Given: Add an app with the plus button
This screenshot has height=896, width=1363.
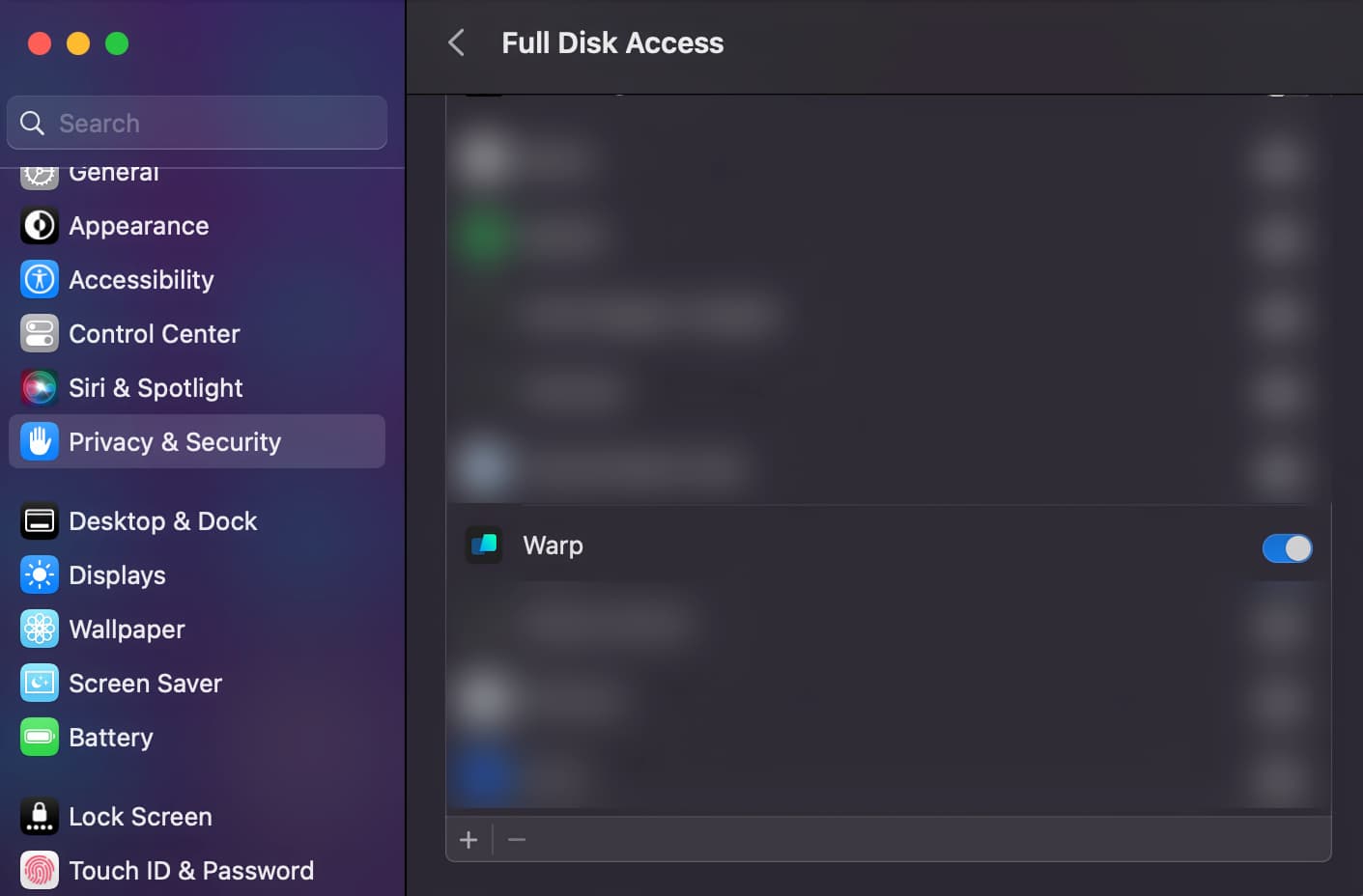Looking at the screenshot, I should tap(469, 840).
